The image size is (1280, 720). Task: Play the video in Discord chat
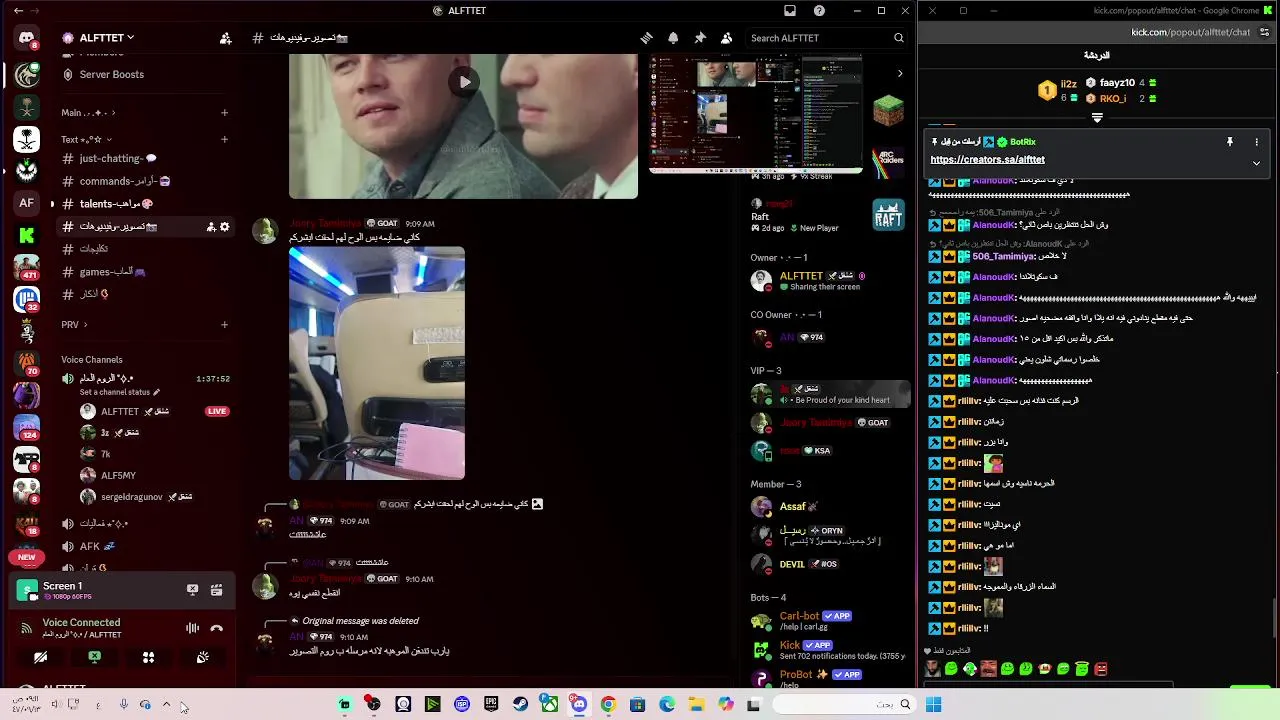463,82
